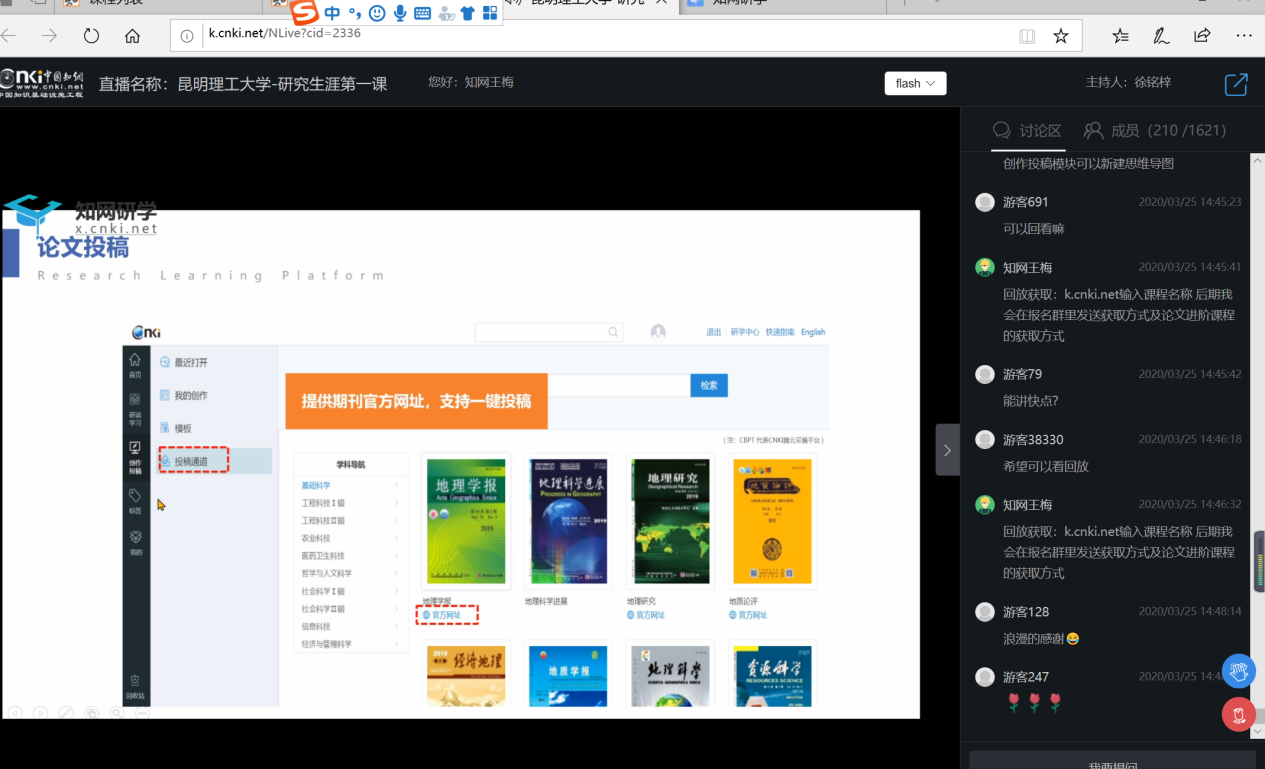Click the 地理学报 journal cover
The image size is (1265, 769).
(x=466, y=521)
